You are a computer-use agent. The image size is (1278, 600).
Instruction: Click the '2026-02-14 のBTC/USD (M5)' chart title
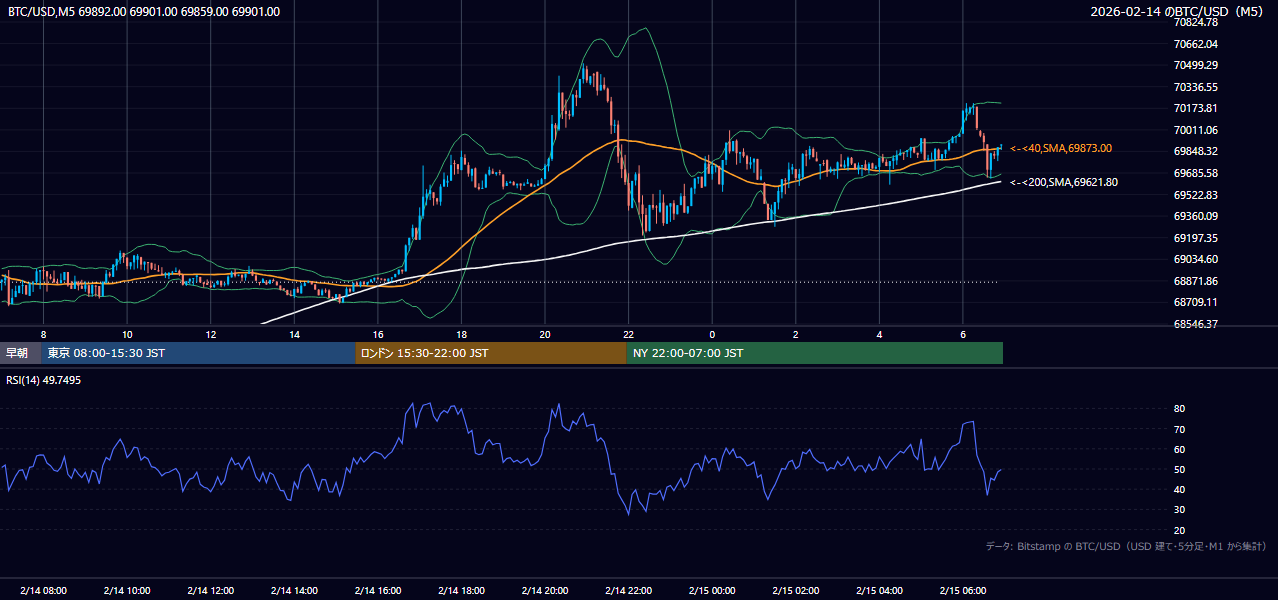point(1178,12)
